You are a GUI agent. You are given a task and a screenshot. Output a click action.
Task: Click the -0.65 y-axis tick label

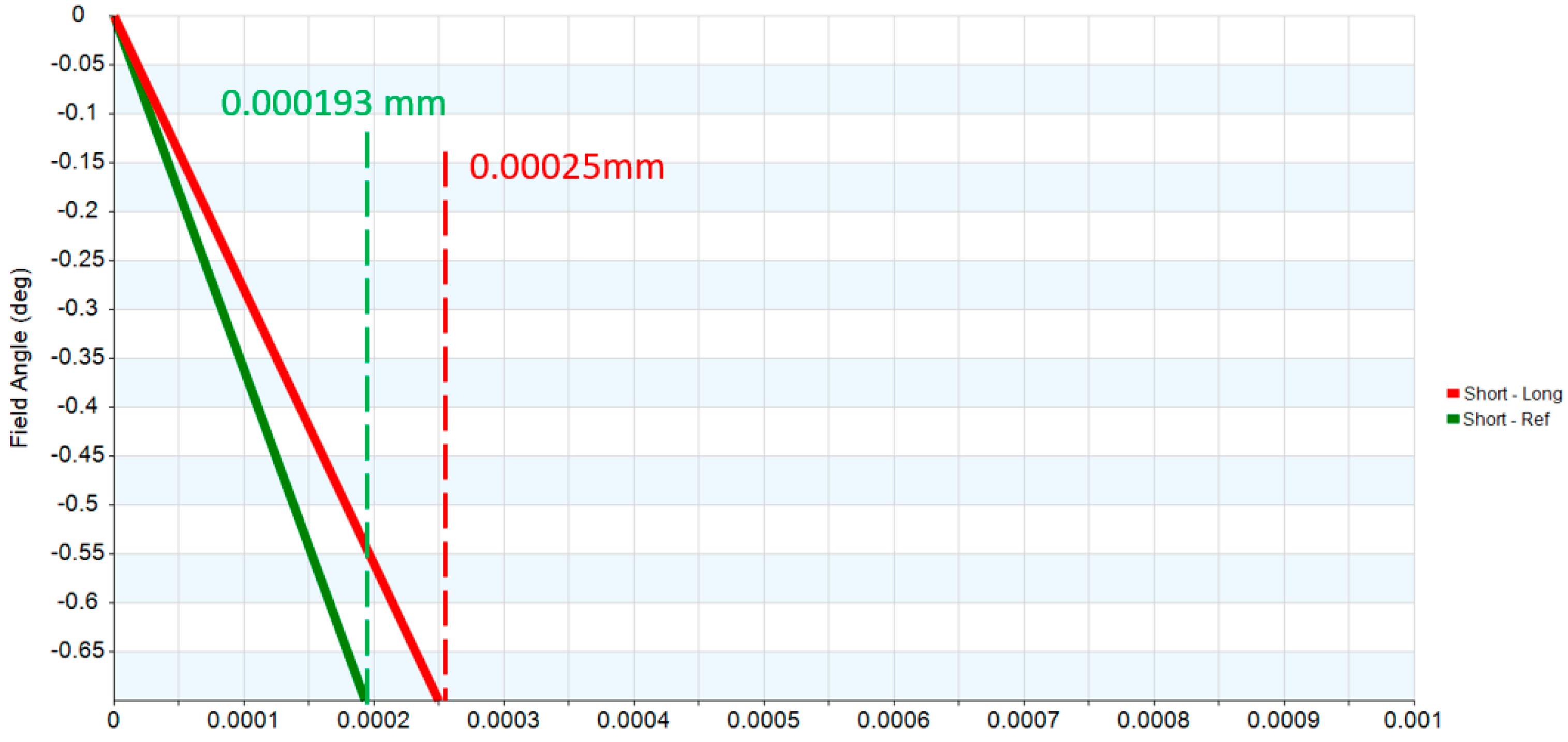(x=77, y=651)
